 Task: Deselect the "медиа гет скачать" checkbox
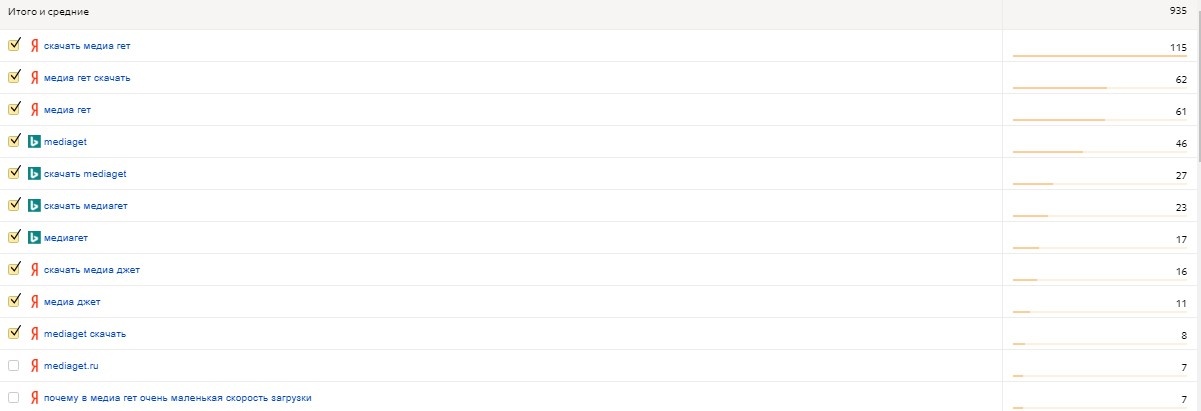[14, 77]
